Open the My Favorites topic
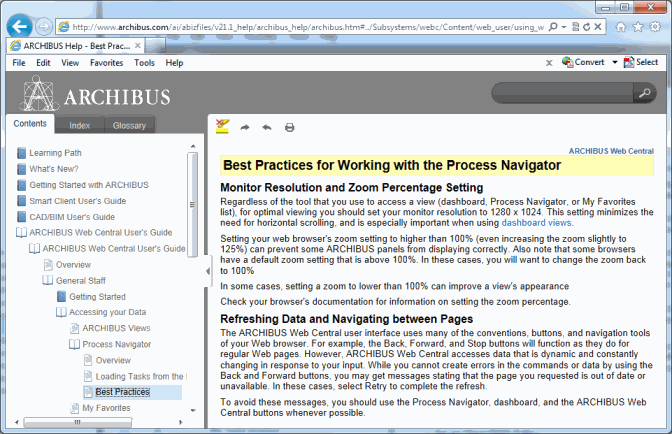Image resolution: width=672 pixels, height=434 pixels. point(100,408)
